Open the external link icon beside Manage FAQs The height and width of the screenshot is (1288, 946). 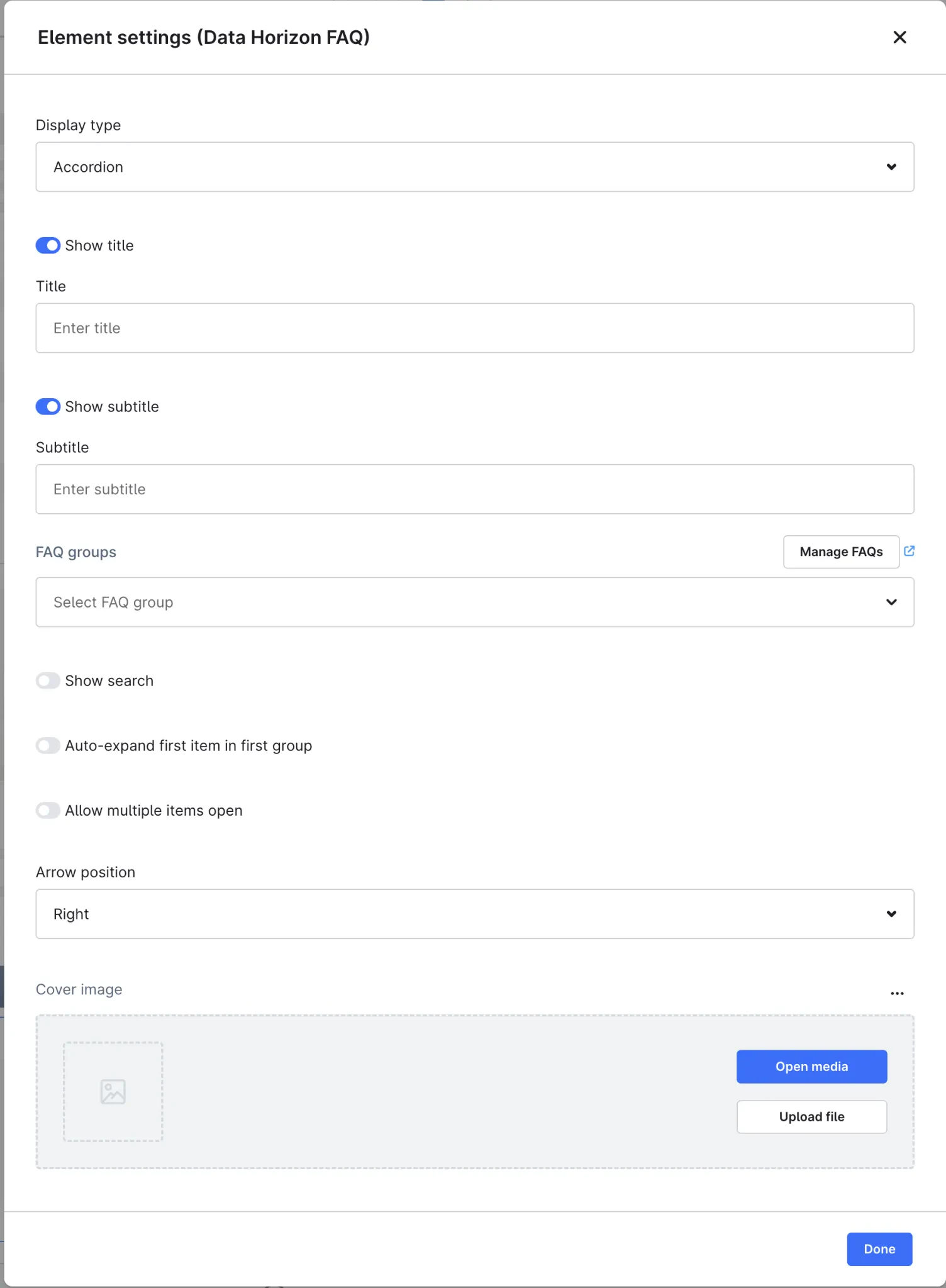909,551
